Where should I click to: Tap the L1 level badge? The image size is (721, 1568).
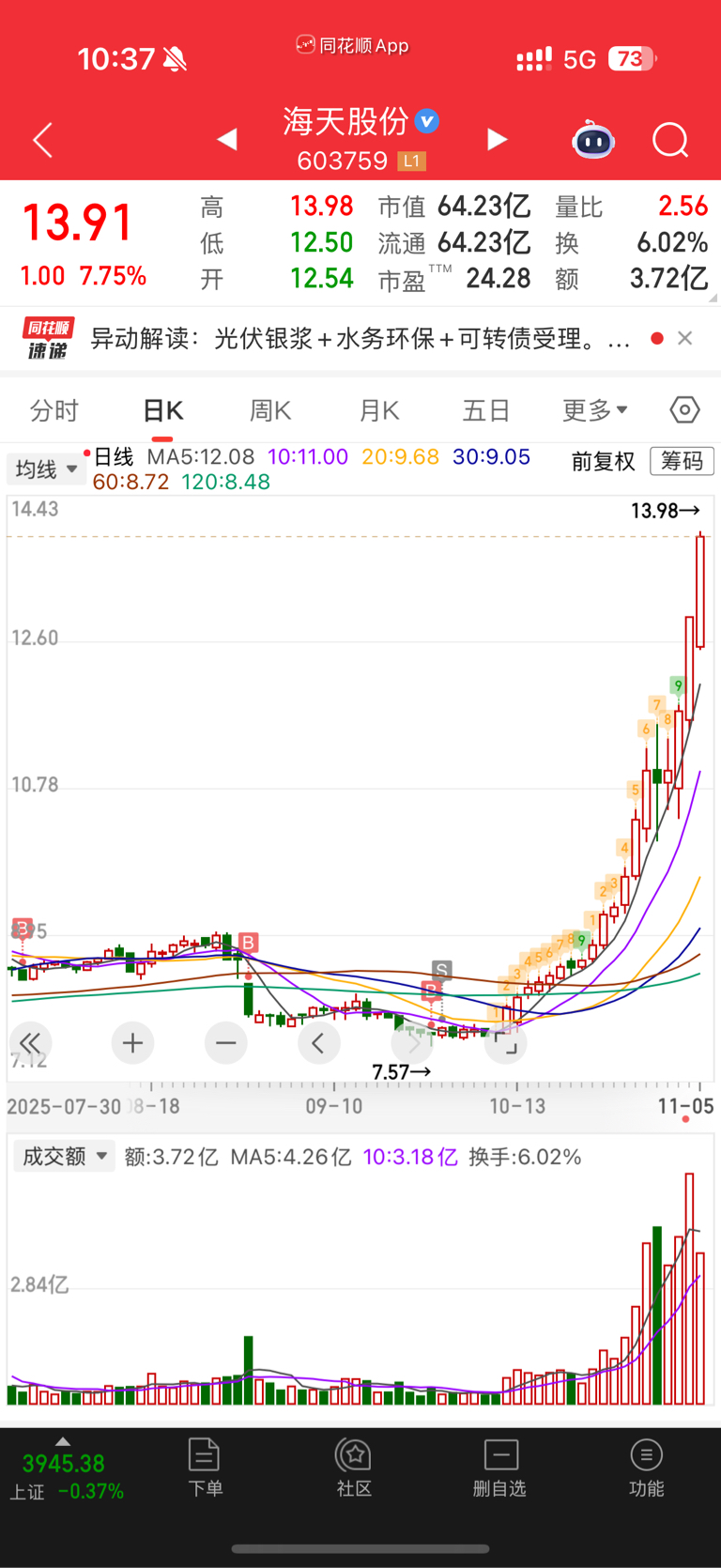(411, 161)
